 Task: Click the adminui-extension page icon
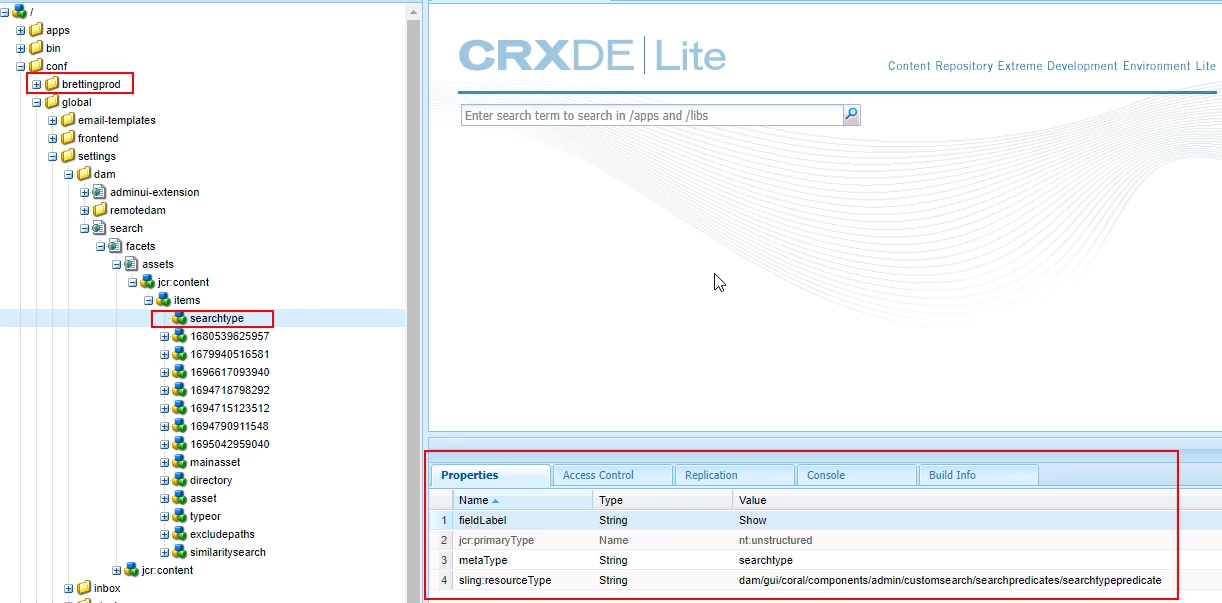pyautogui.click(x=100, y=192)
